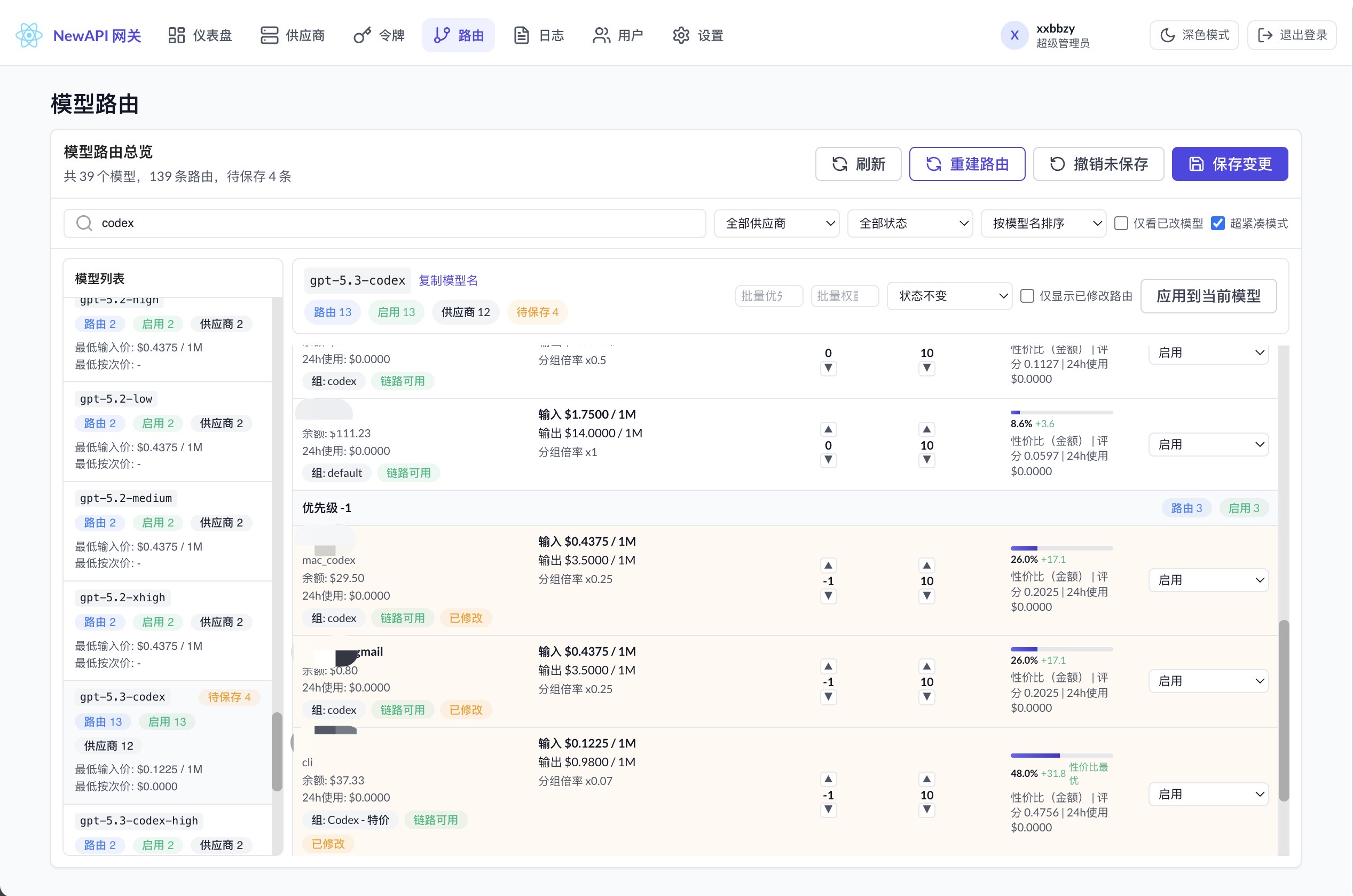The image size is (1353, 896).
Task: Expand the 按模型名排序 sort dropdown
Action: click(x=1043, y=223)
